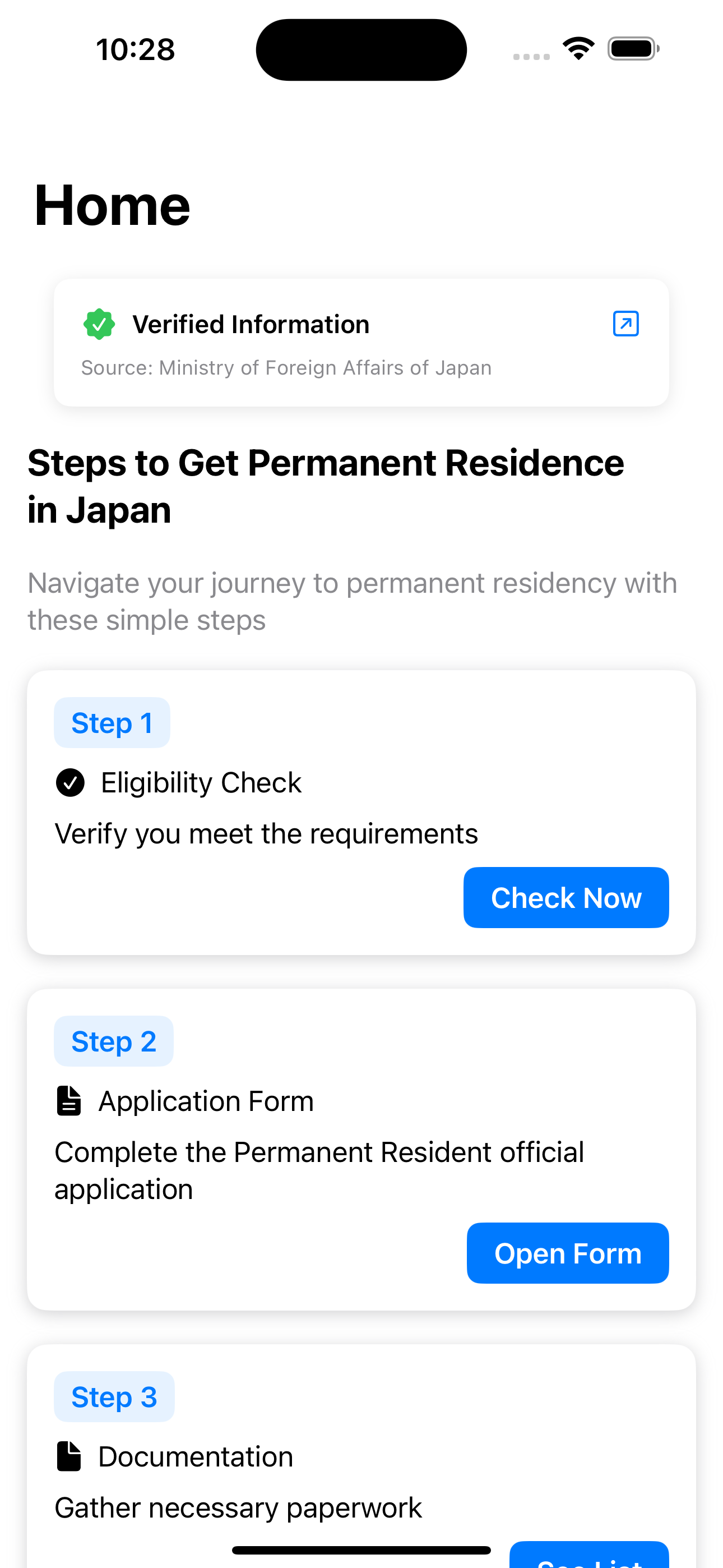
Task: Select the Step 1 badge
Action: pos(112,722)
